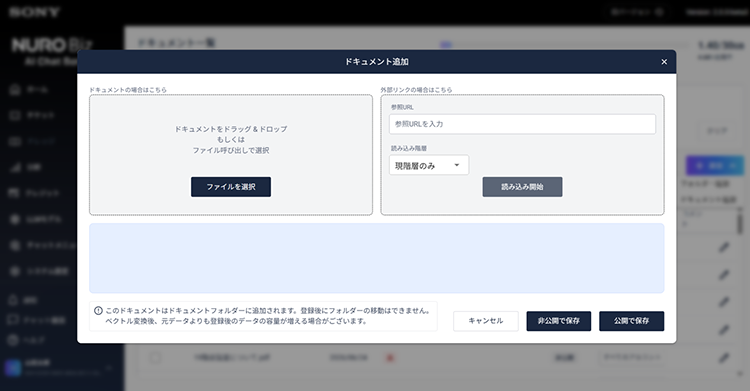Click the ファイルを選択 button

coord(231,187)
